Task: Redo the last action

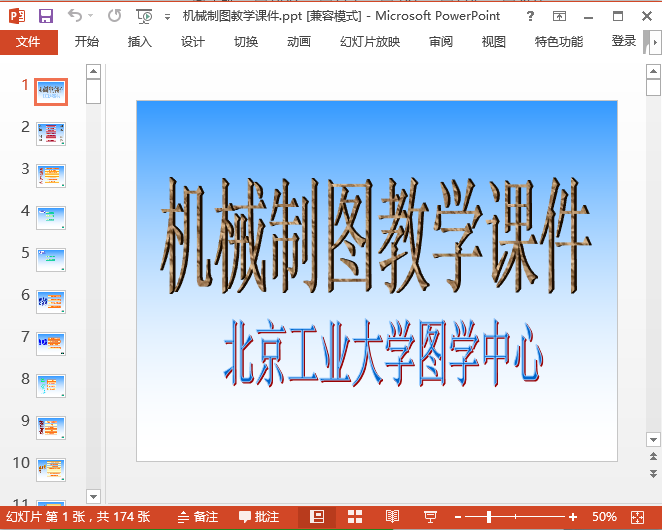Action: 114,16
